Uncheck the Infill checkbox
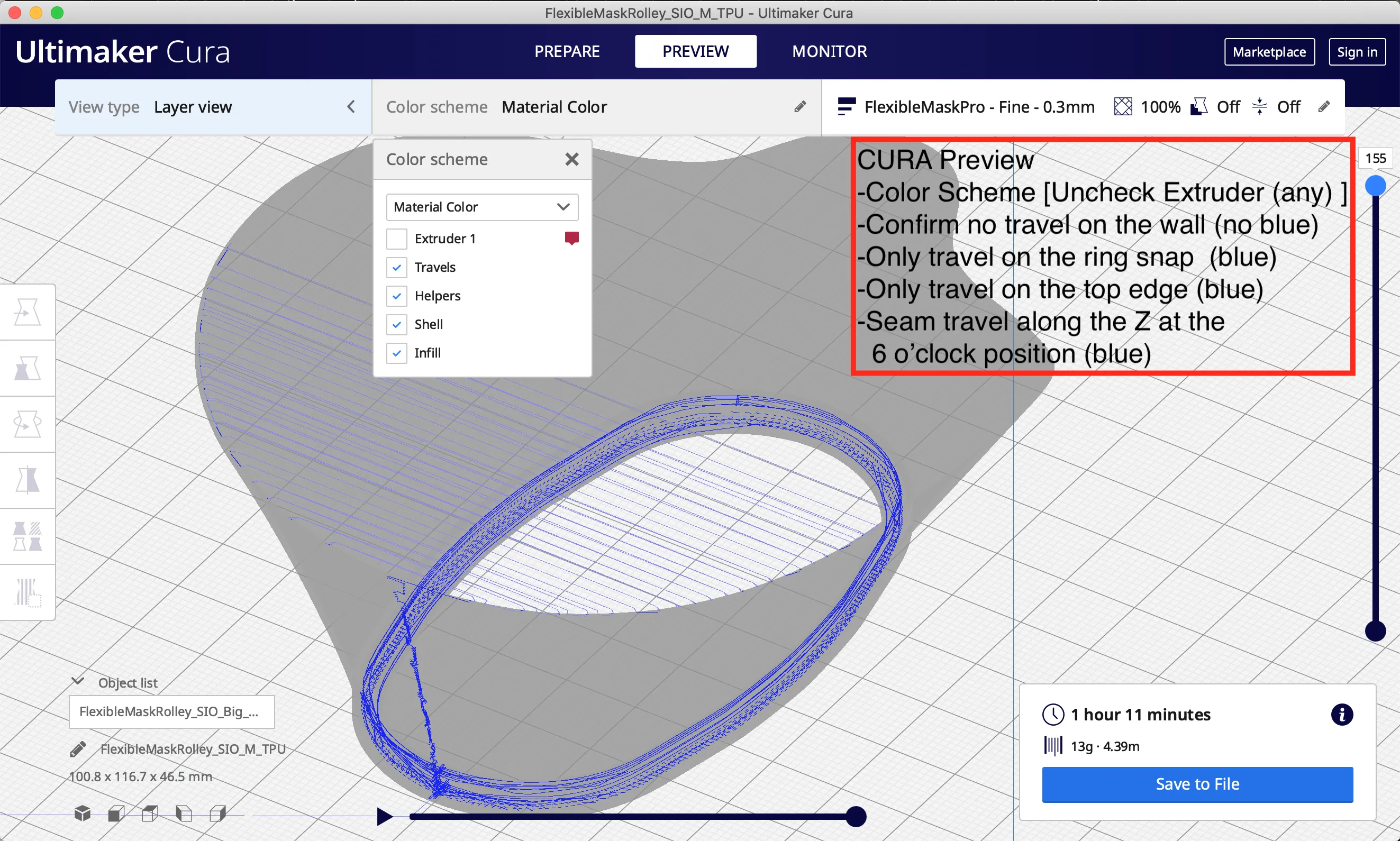 pyautogui.click(x=397, y=353)
